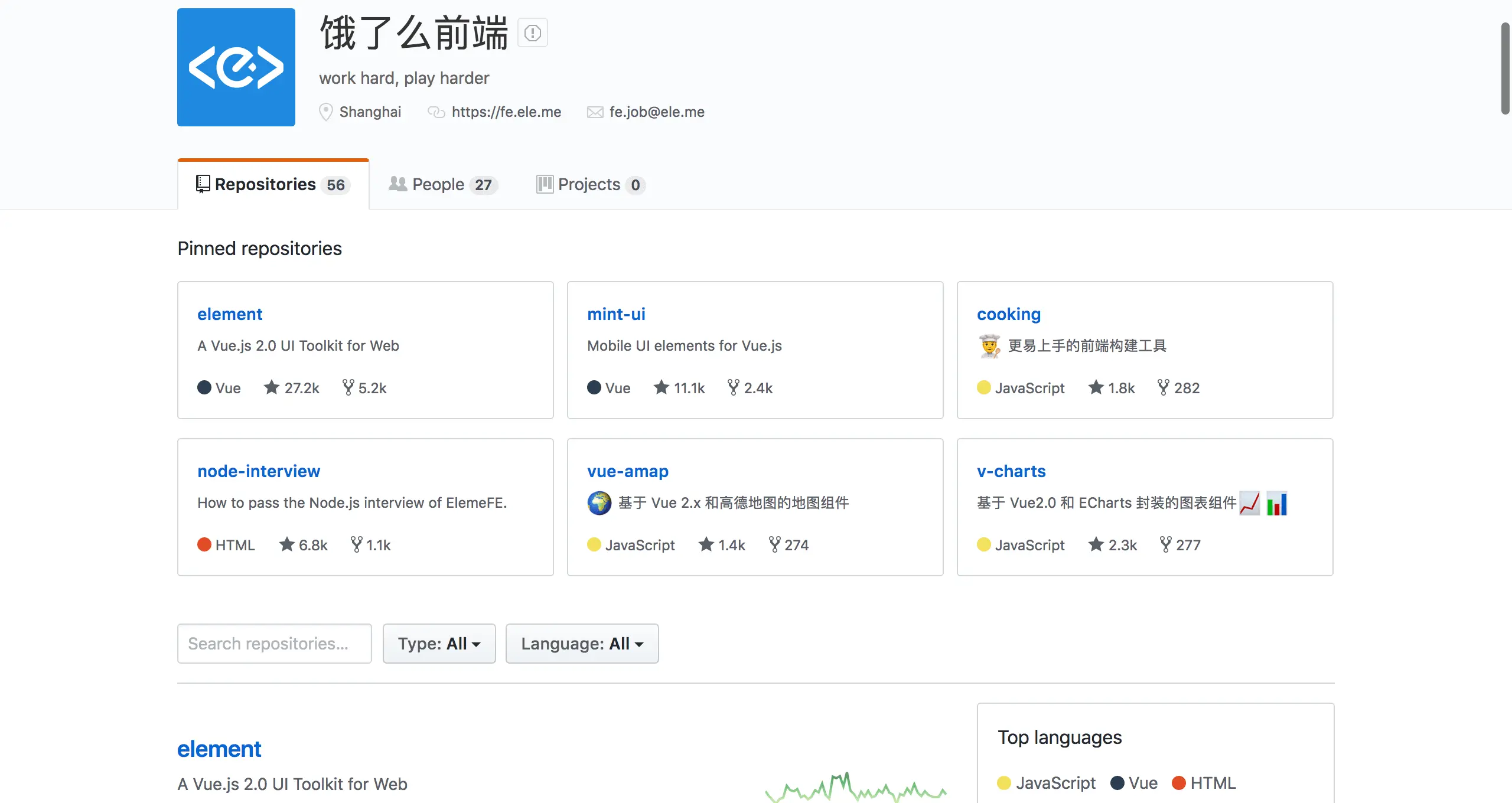Click the fork icon on node-interview card
Image resolution: width=1512 pixels, height=803 pixels.
(x=356, y=544)
